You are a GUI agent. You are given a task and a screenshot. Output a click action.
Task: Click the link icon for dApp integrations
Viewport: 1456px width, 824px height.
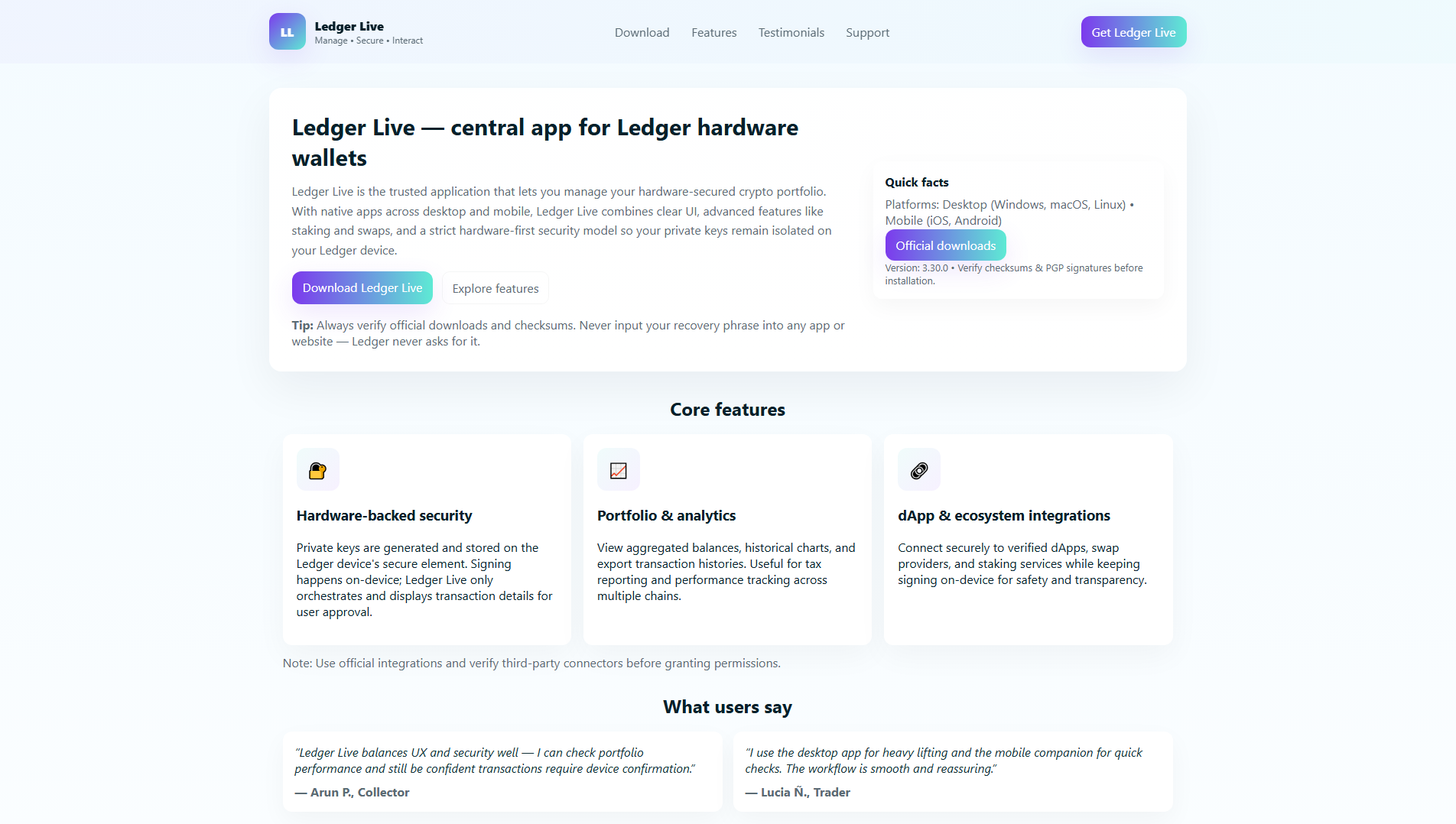click(x=918, y=470)
